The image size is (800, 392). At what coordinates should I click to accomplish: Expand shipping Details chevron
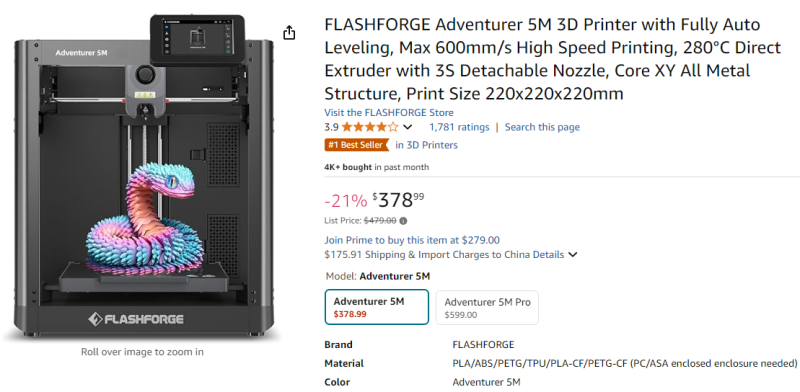(x=572, y=255)
